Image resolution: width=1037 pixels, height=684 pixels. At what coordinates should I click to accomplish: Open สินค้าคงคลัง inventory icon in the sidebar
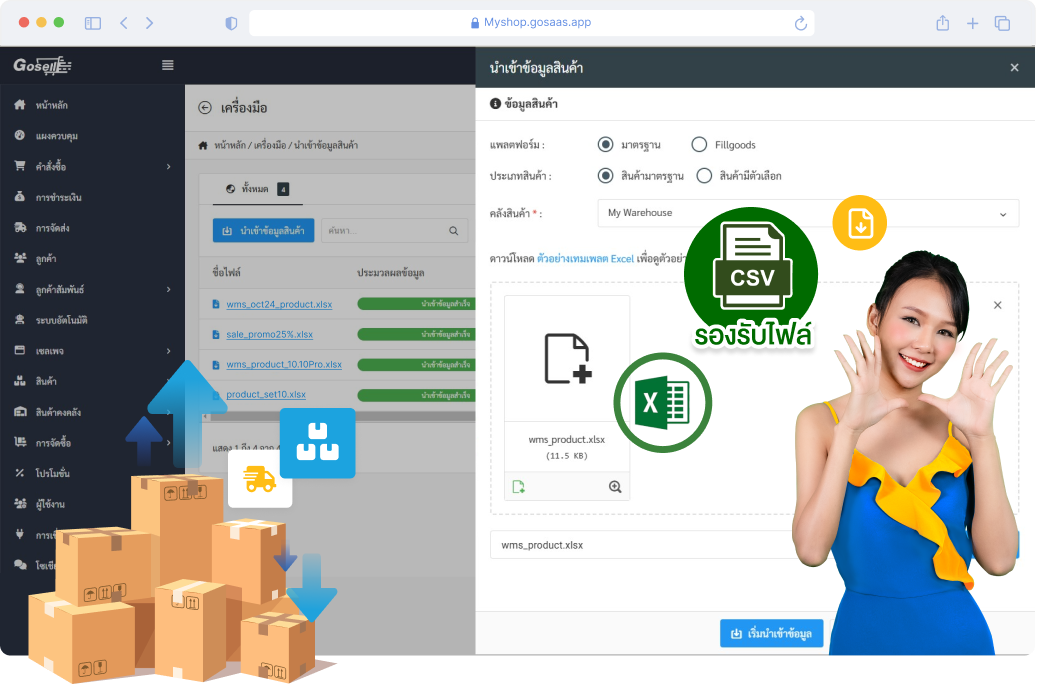point(20,411)
